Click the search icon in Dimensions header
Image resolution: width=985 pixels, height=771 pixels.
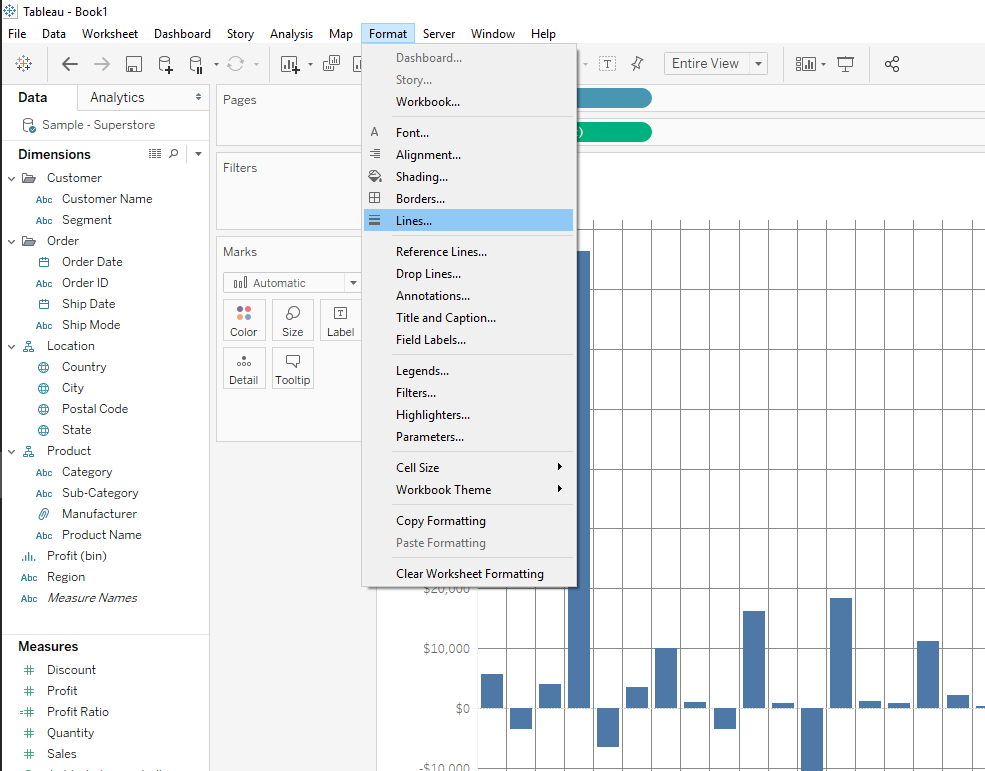pyautogui.click(x=174, y=154)
